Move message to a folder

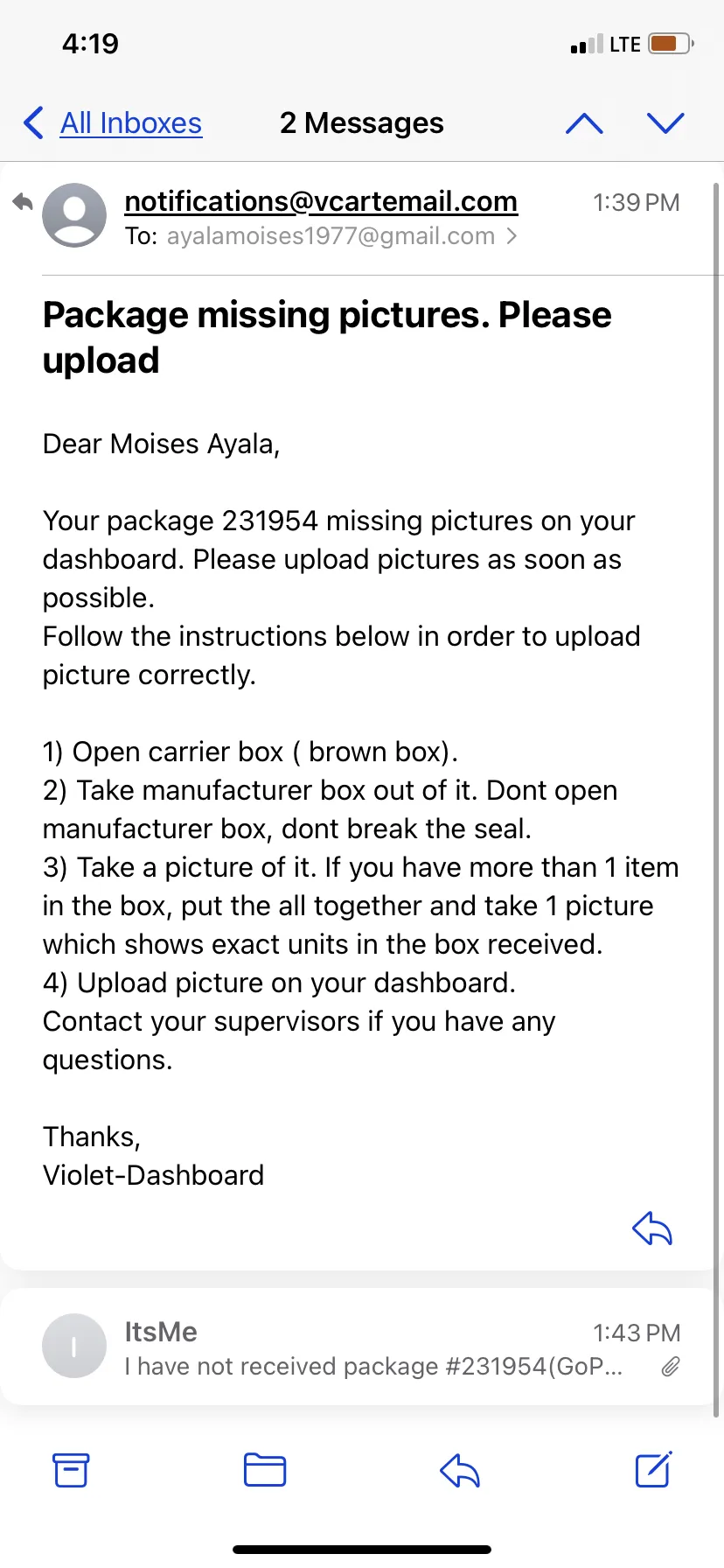(x=265, y=1470)
